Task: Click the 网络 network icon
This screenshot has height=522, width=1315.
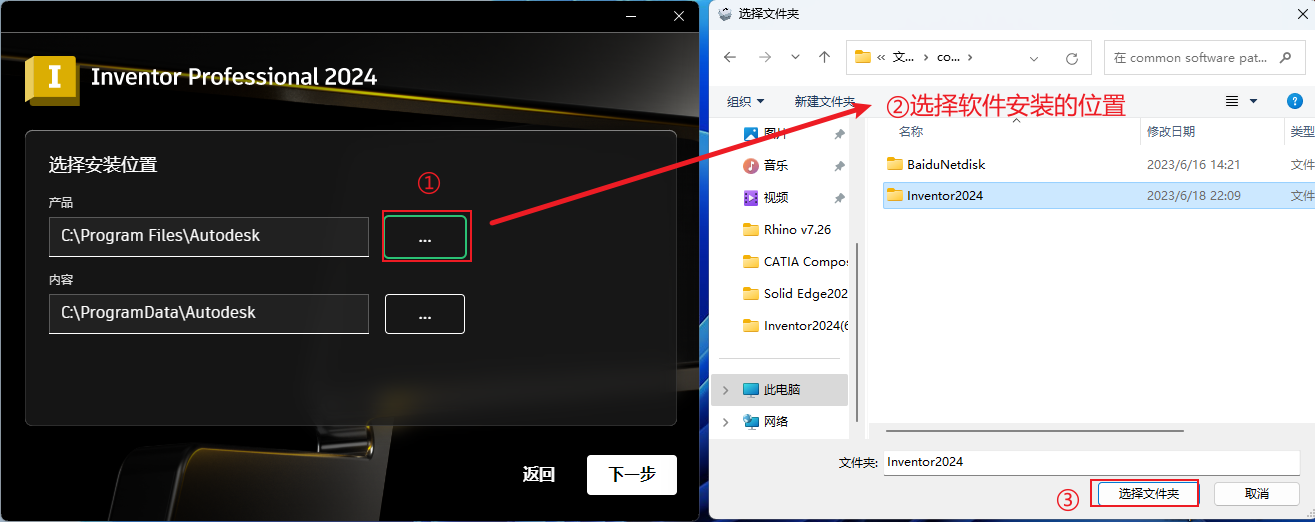Action: pyautogui.click(x=751, y=422)
